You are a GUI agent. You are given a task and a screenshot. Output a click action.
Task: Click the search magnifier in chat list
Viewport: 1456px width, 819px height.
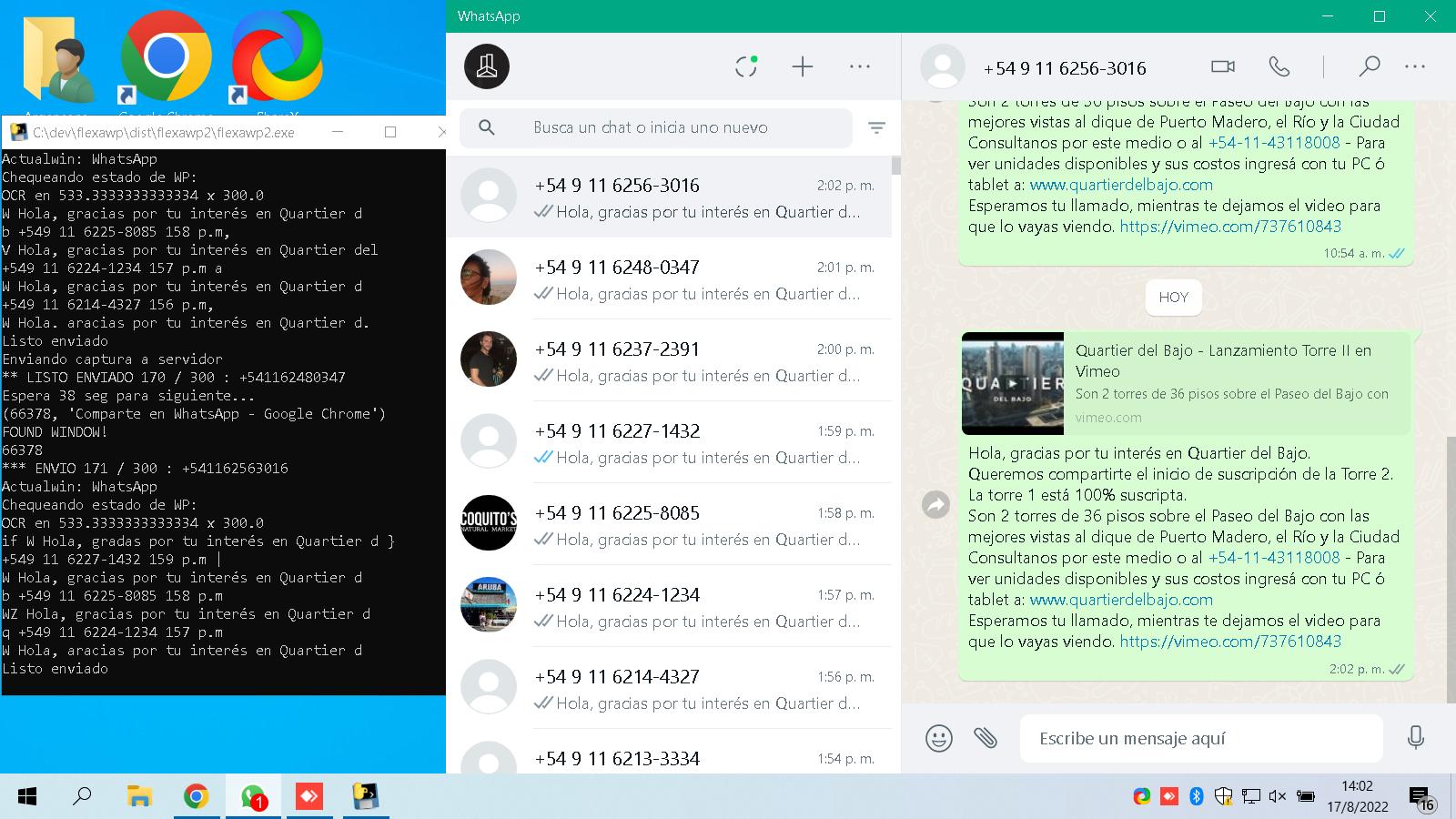click(487, 127)
